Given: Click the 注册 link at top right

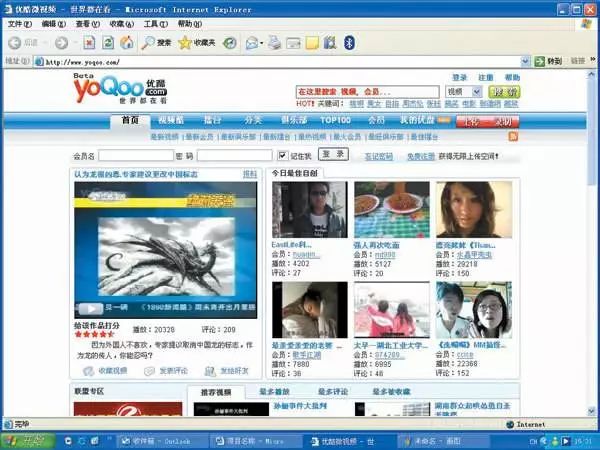Looking at the screenshot, I should [486, 78].
